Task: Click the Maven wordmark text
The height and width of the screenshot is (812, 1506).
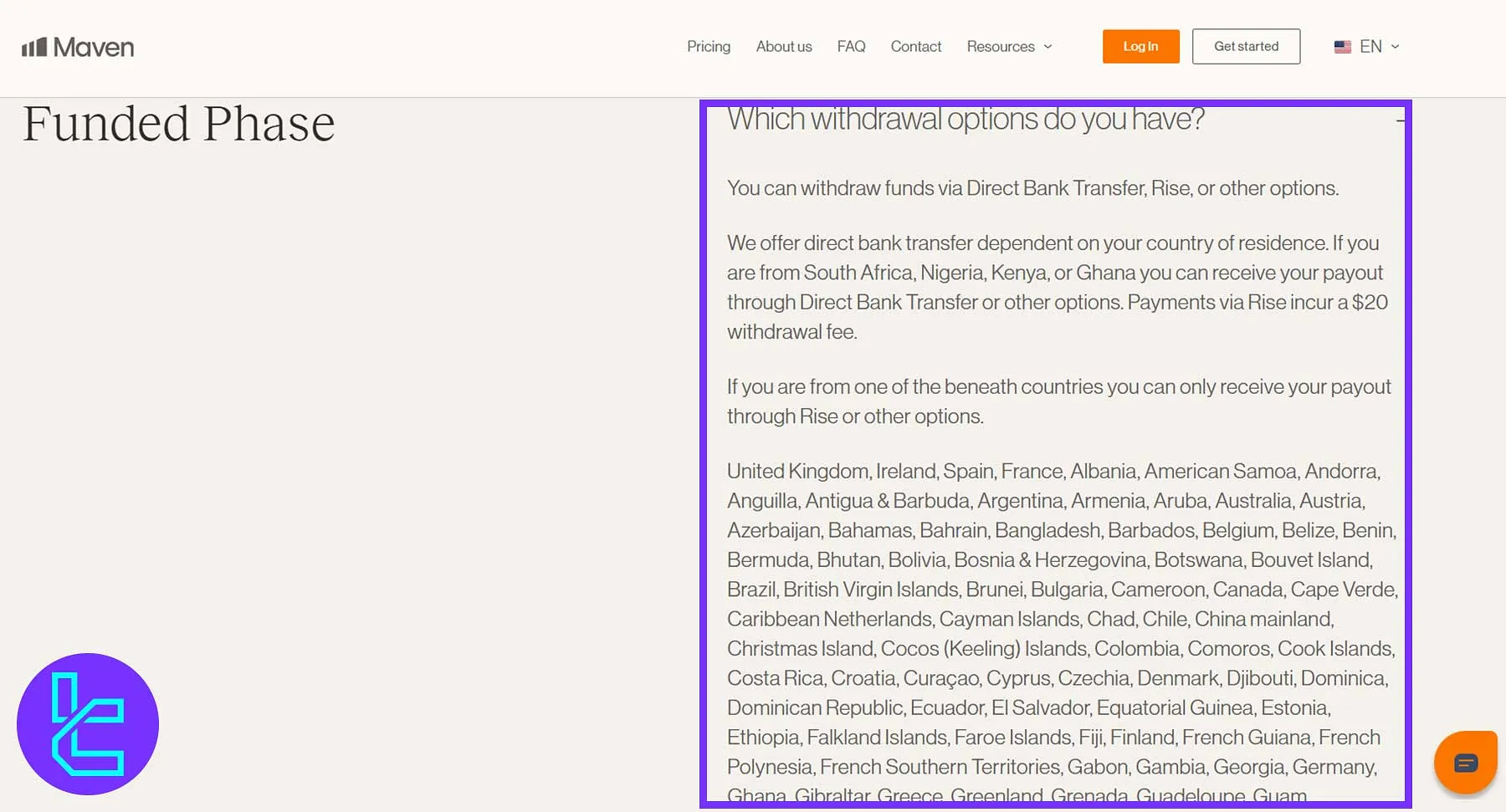Action: [94, 48]
